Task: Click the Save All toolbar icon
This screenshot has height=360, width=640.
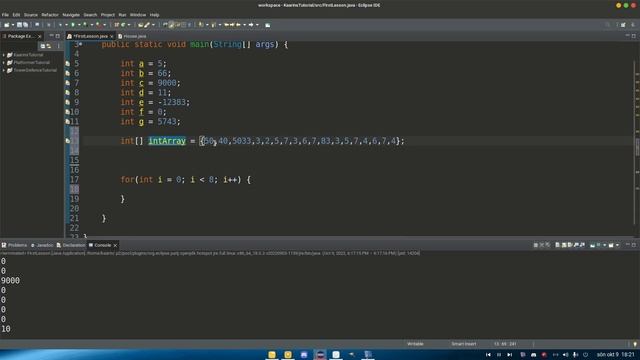Action: coord(25,25)
